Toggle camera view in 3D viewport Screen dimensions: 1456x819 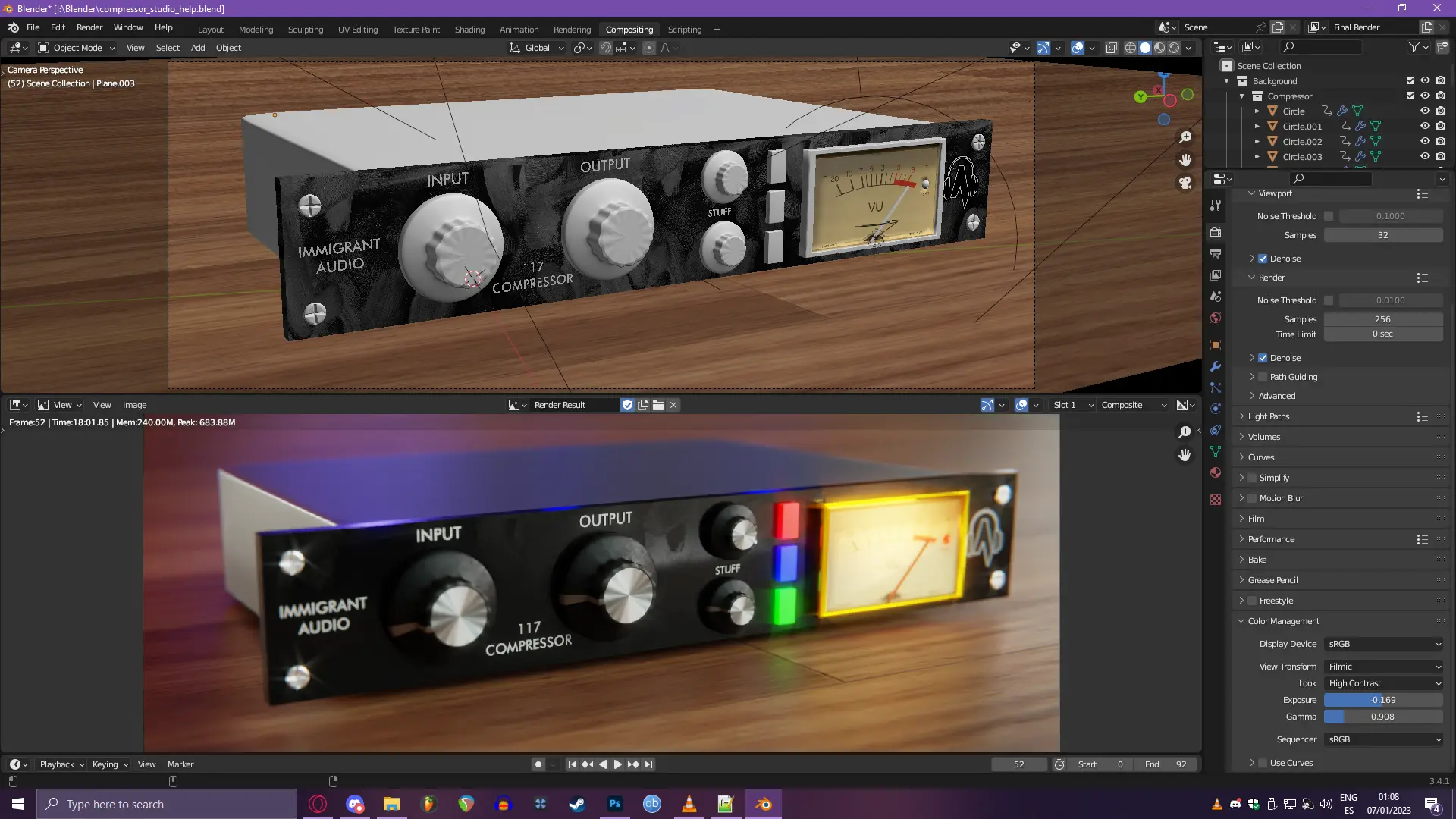tap(1185, 183)
